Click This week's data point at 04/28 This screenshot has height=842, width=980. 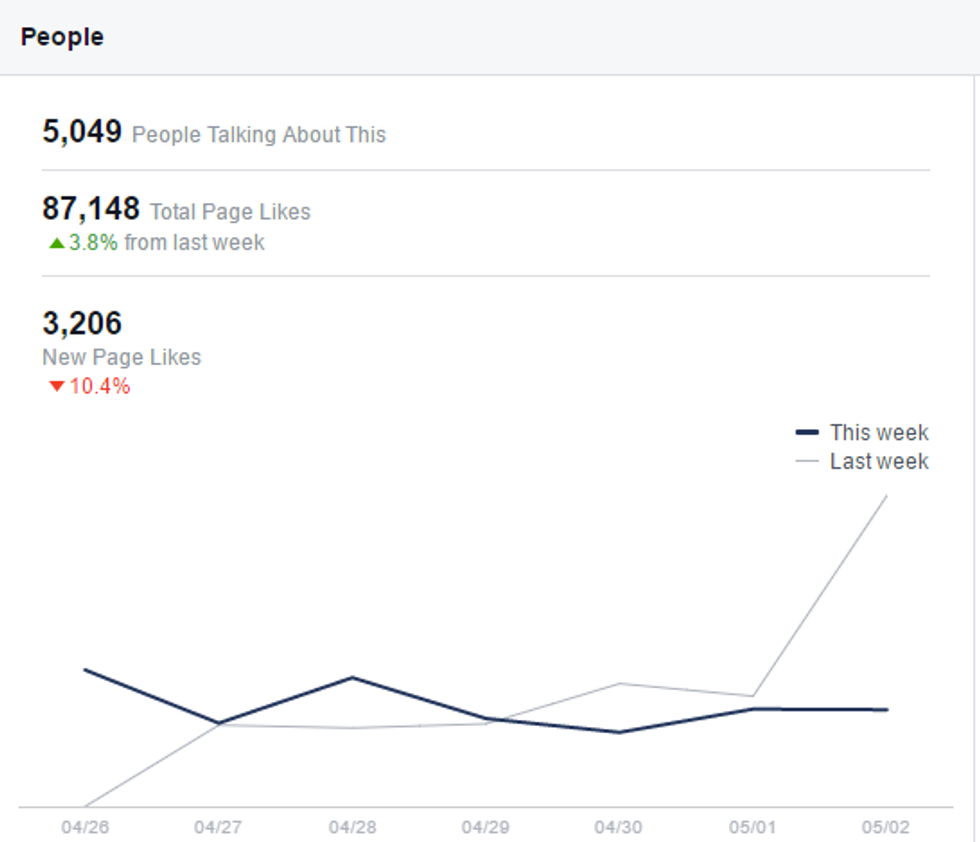(x=352, y=677)
